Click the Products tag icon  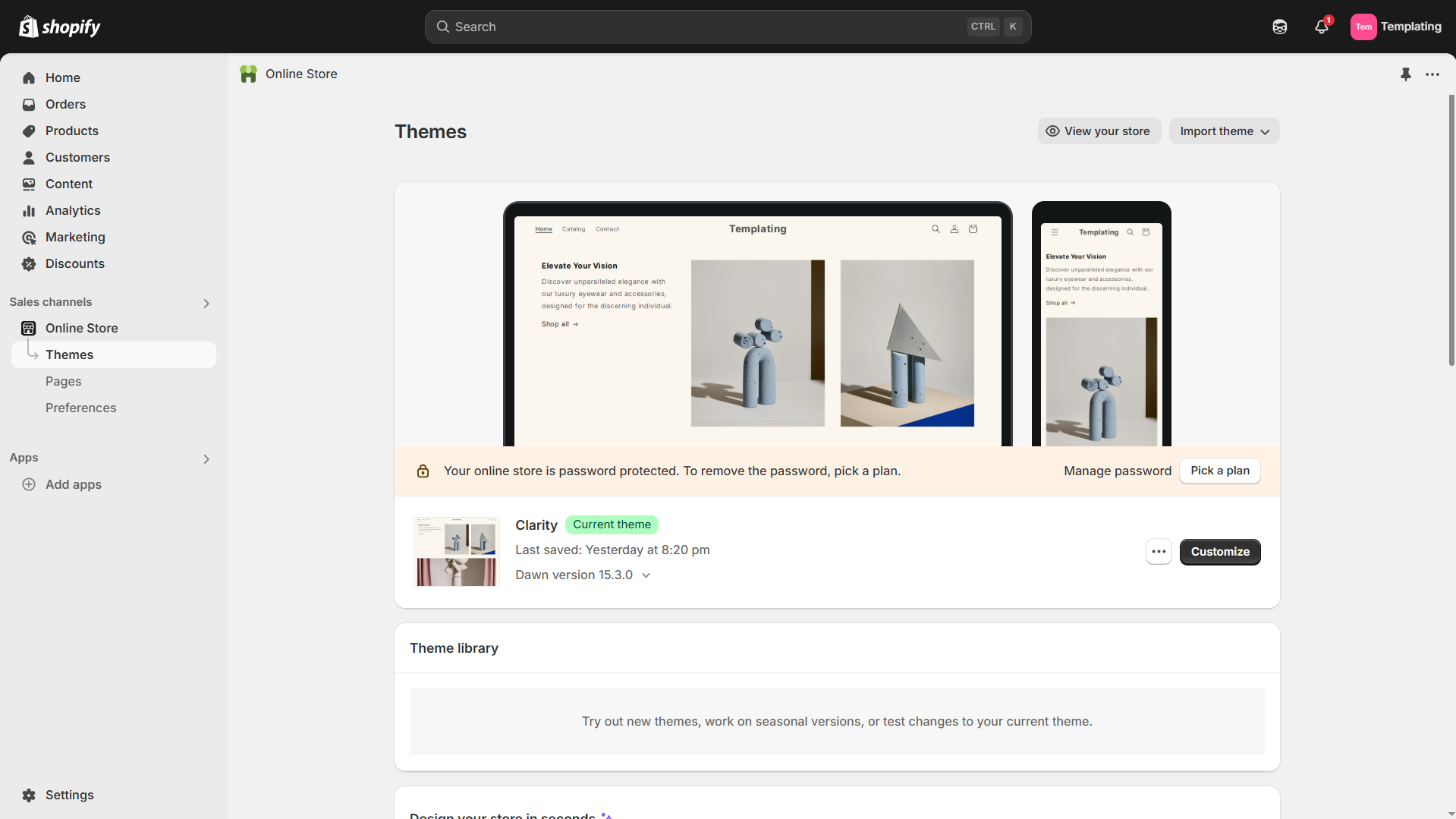pos(29,131)
